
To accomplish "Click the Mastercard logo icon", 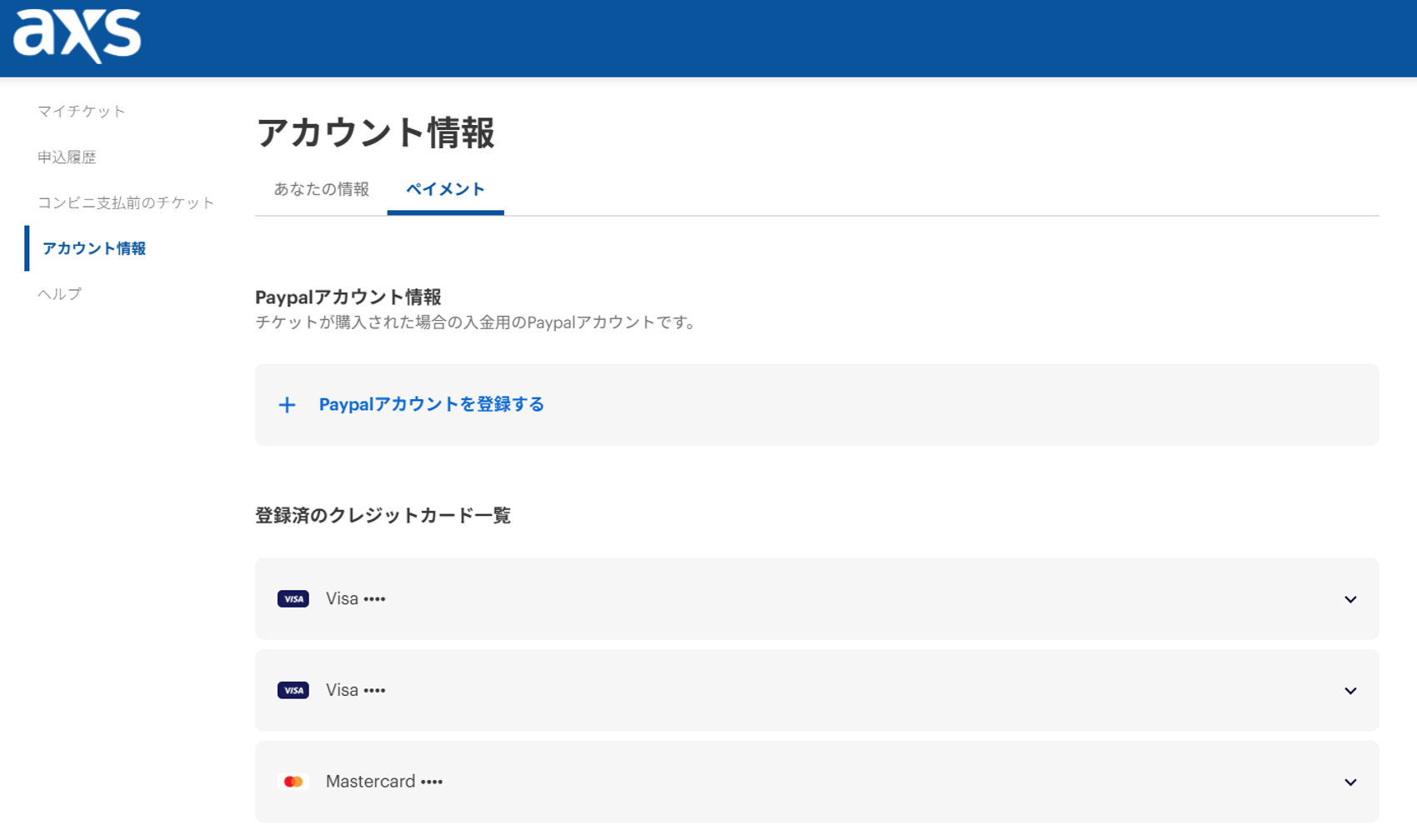I will [x=293, y=782].
